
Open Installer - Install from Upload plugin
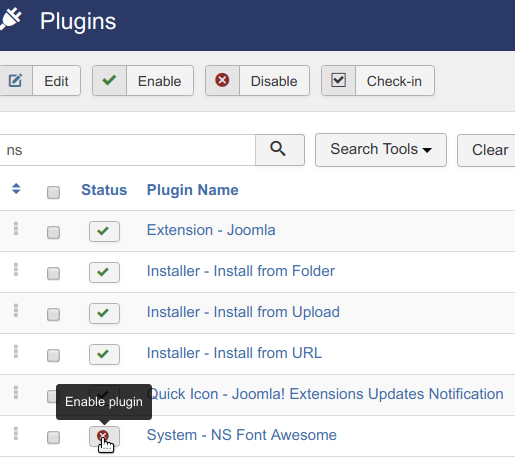coord(243,312)
